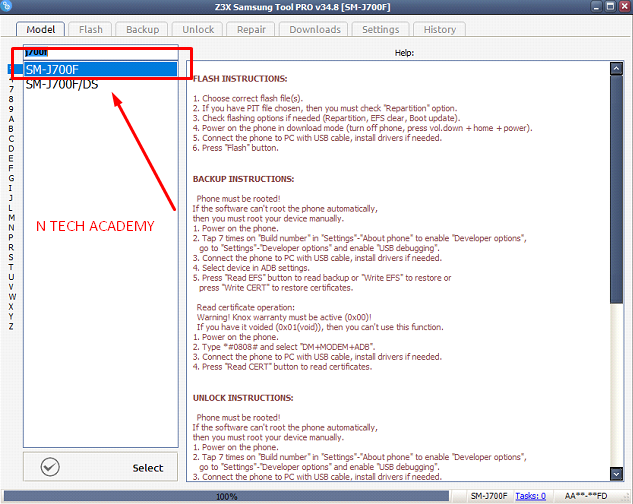Open the Tasks: 0 link
This screenshot has width=633, height=504.
point(530,496)
